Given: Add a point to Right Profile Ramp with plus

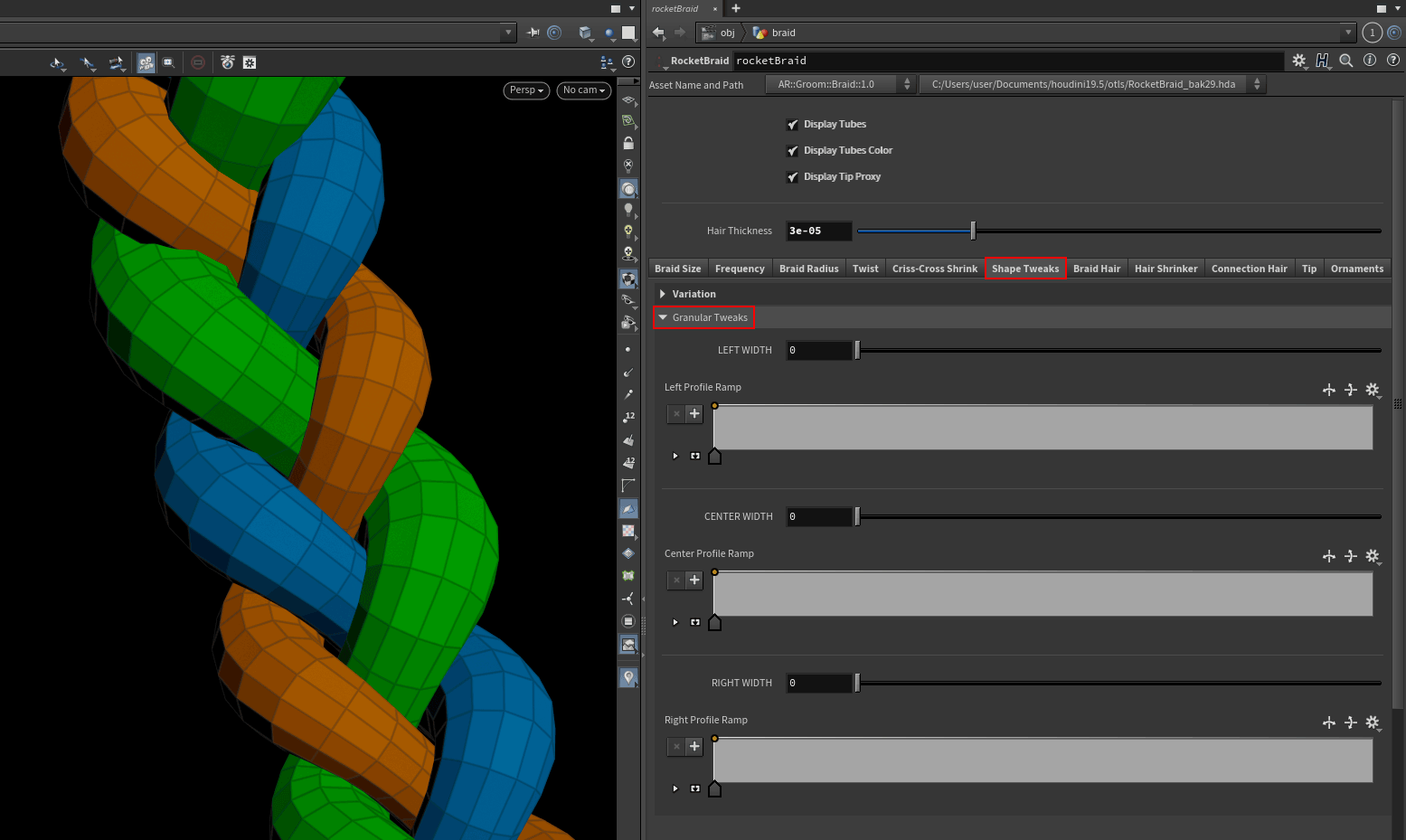Looking at the screenshot, I should pyautogui.click(x=694, y=747).
